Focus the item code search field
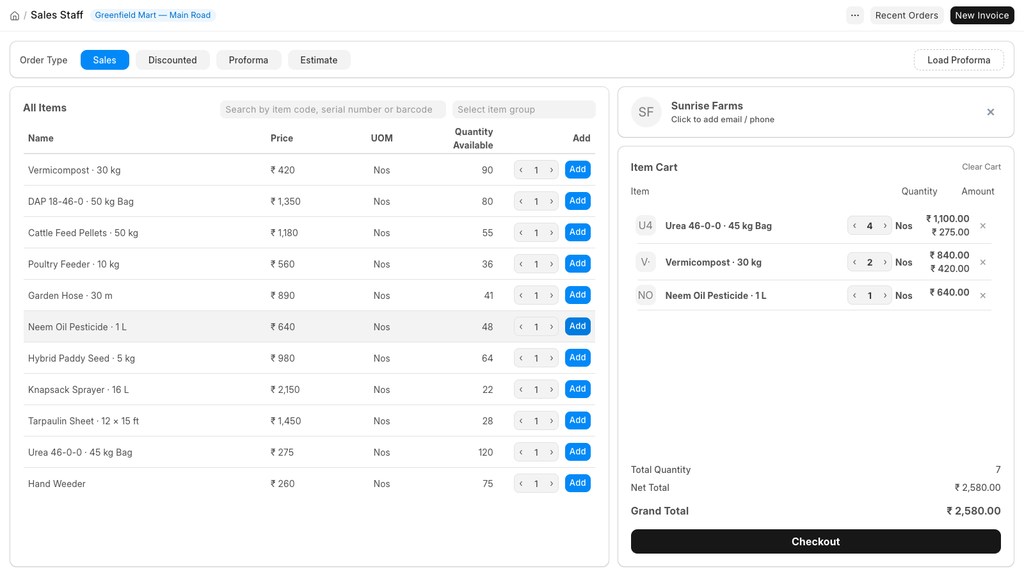The image size is (1024, 576). click(x=332, y=109)
